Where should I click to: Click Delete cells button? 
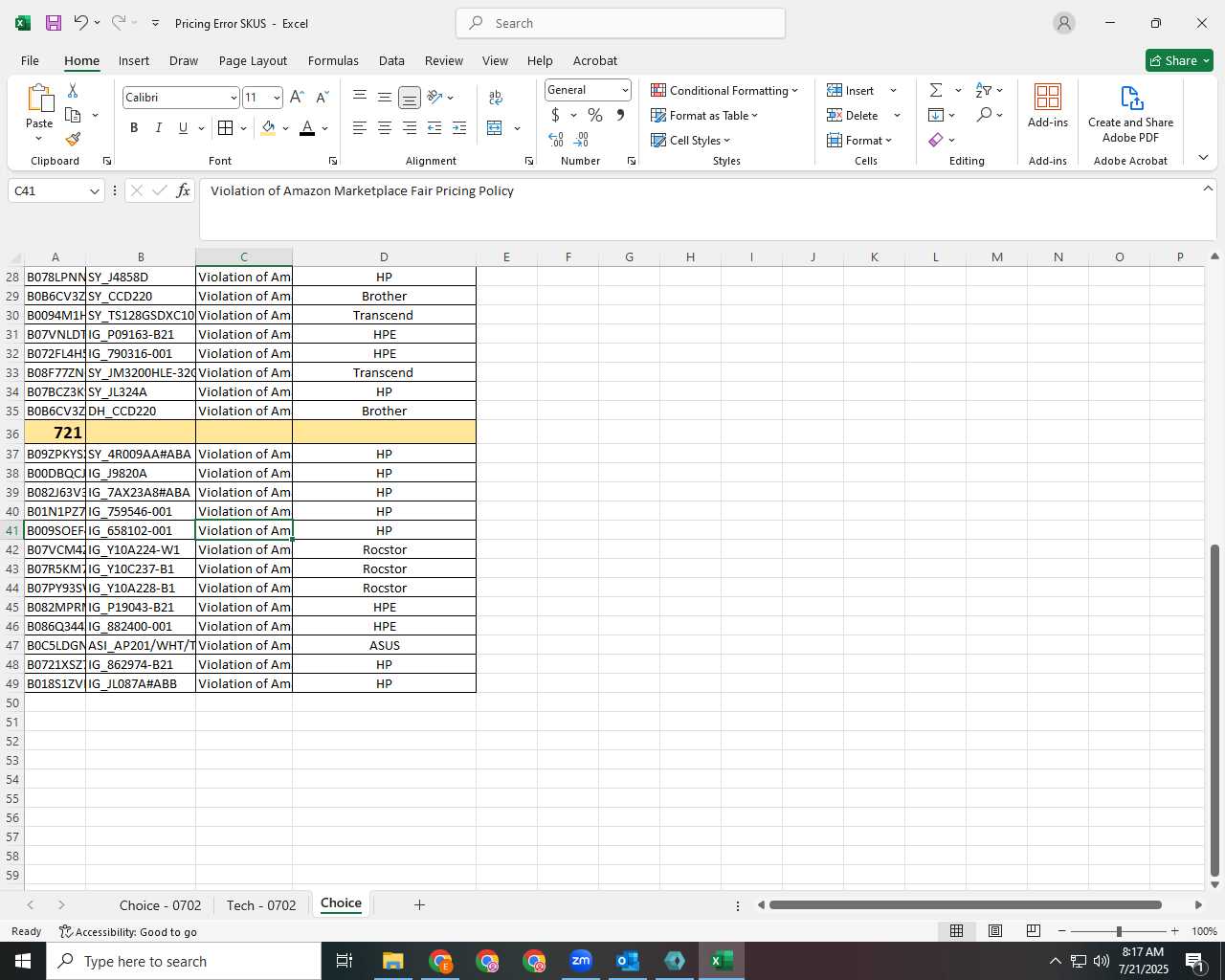coord(853,115)
